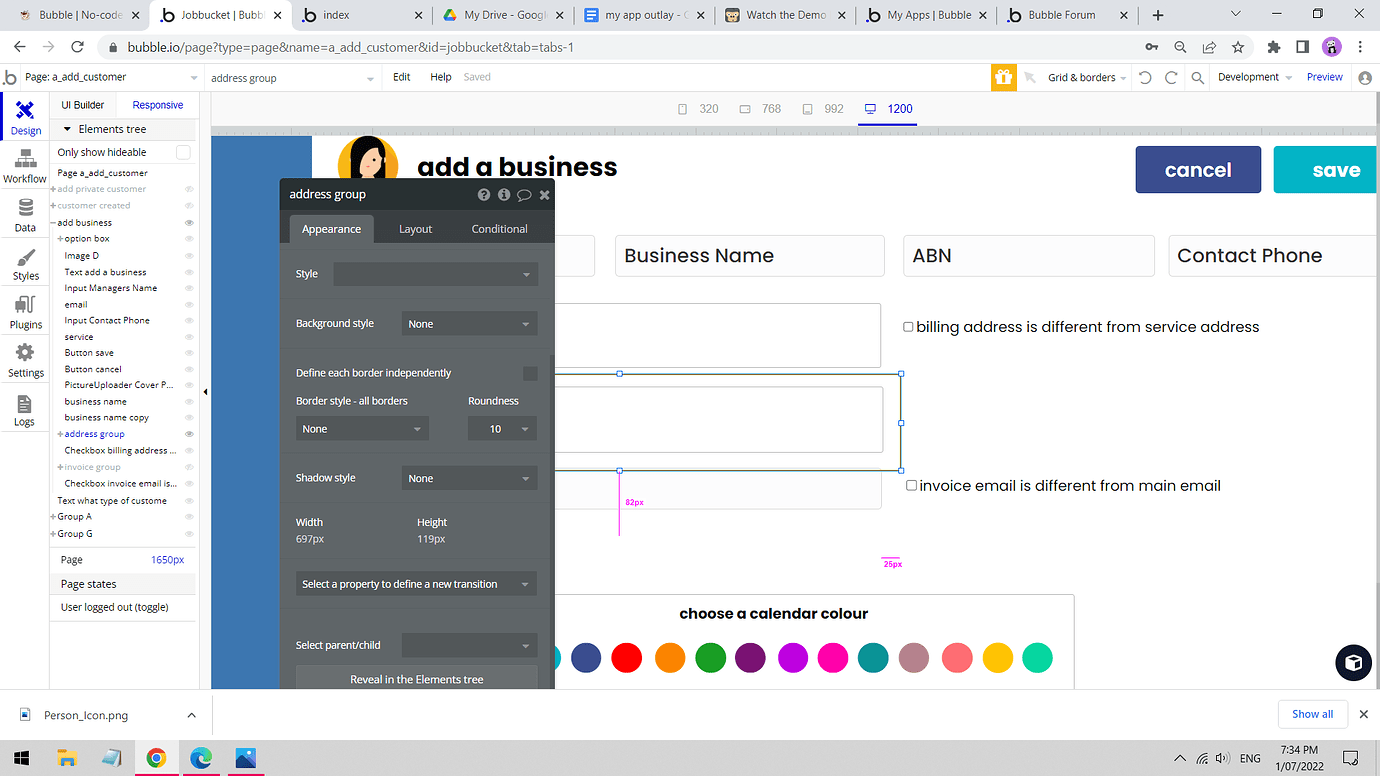Pick the red calendar colour swatch
The width and height of the screenshot is (1380, 776).
point(627,658)
